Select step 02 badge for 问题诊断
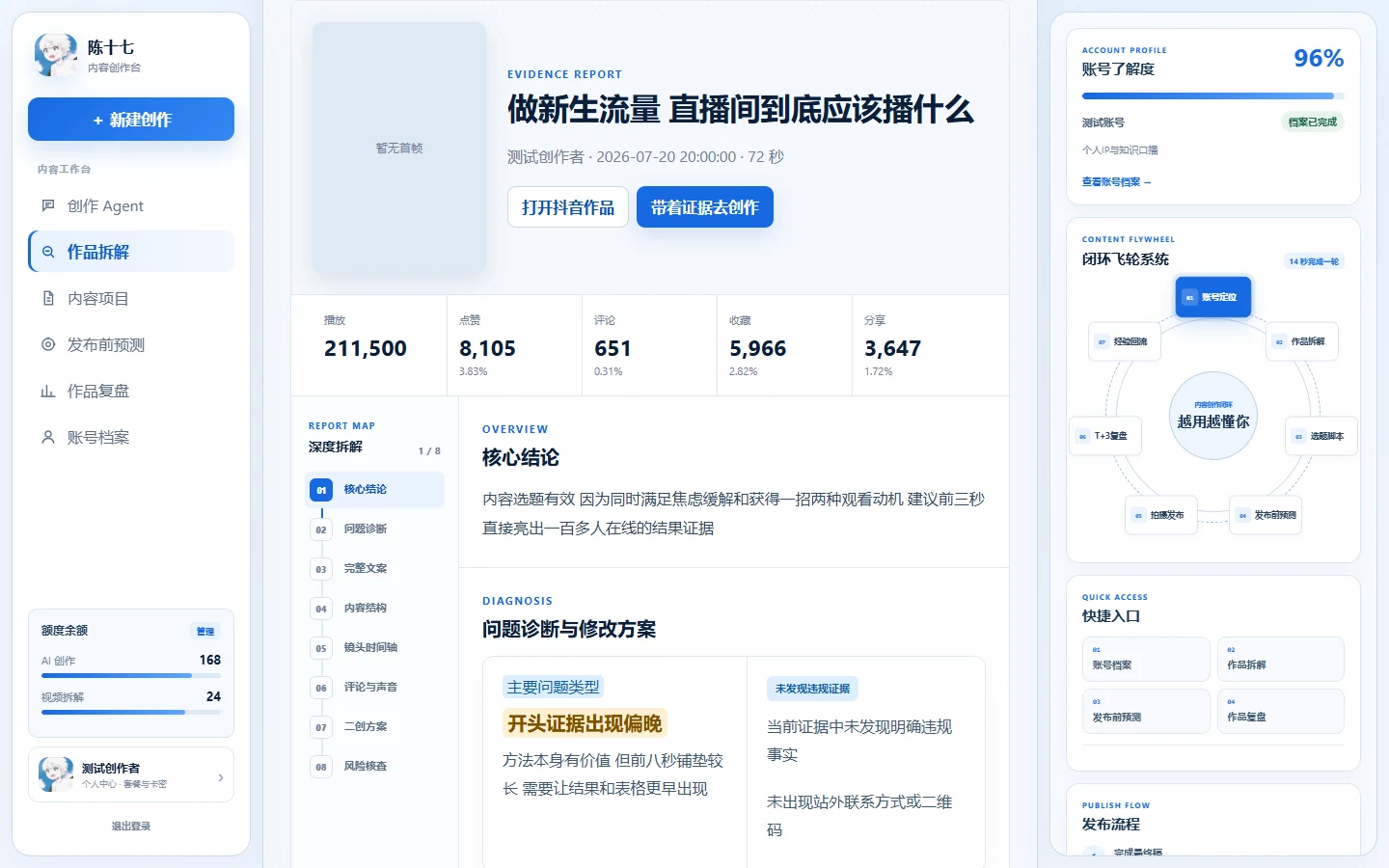The image size is (1389, 868). click(321, 529)
